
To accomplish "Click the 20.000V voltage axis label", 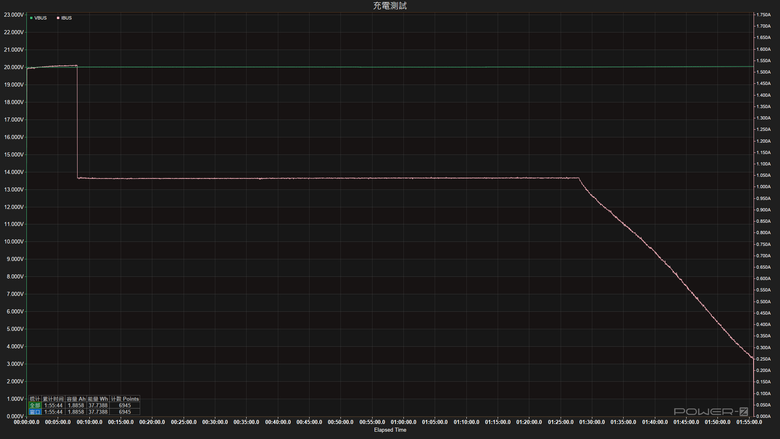I will (x=13, y=67).
